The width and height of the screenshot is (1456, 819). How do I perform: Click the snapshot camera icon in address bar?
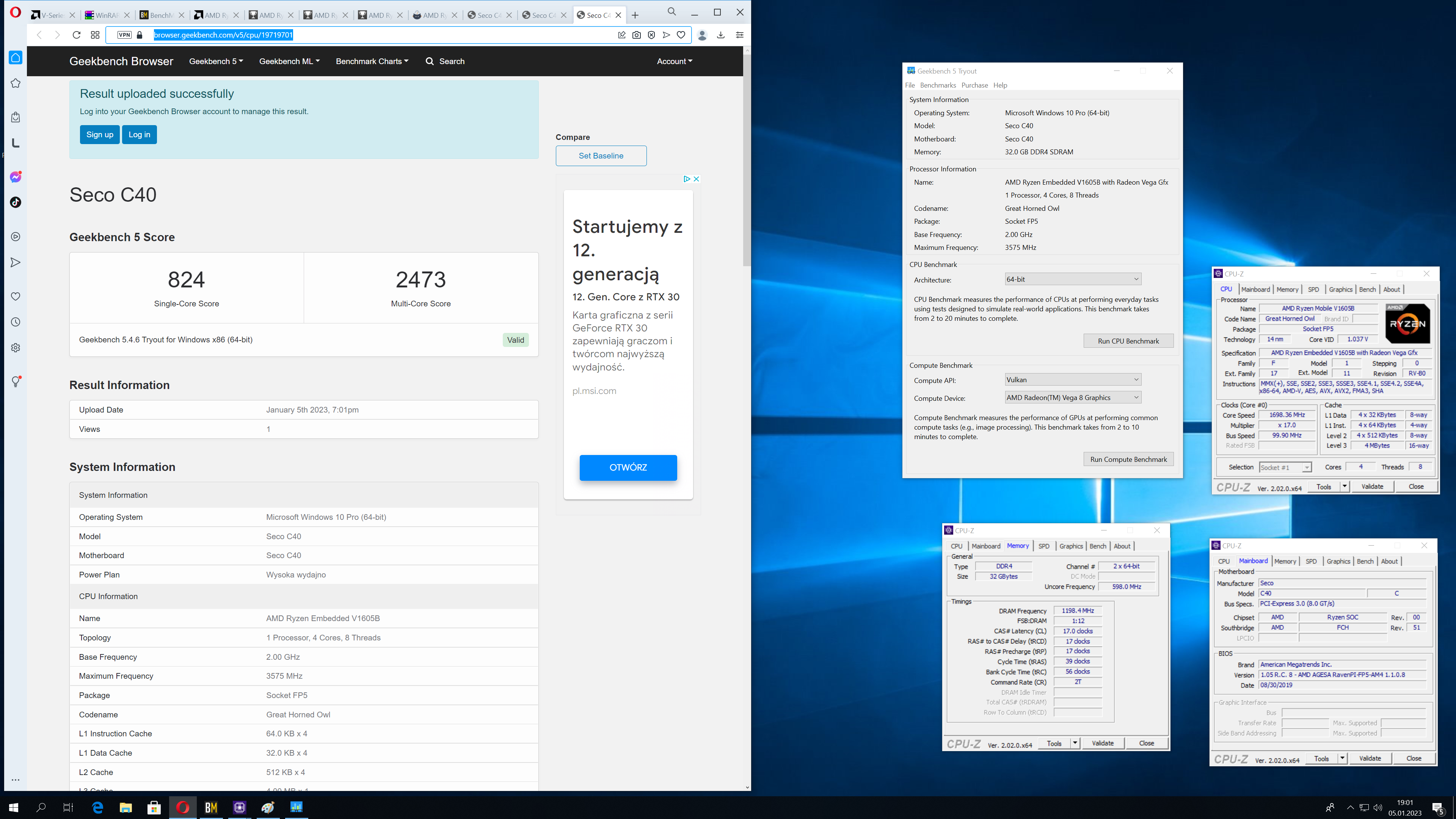637,35
